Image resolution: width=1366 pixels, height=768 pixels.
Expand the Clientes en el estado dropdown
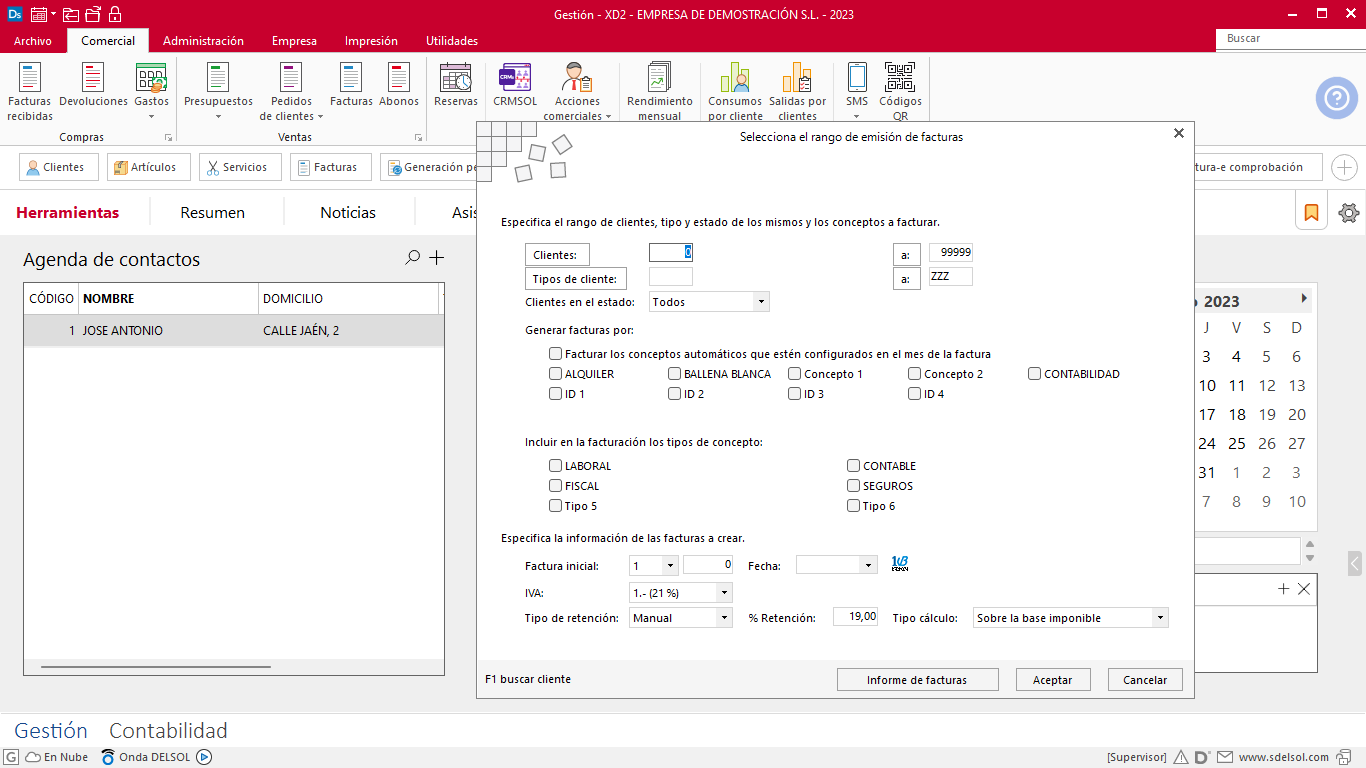tap(761, 302)
